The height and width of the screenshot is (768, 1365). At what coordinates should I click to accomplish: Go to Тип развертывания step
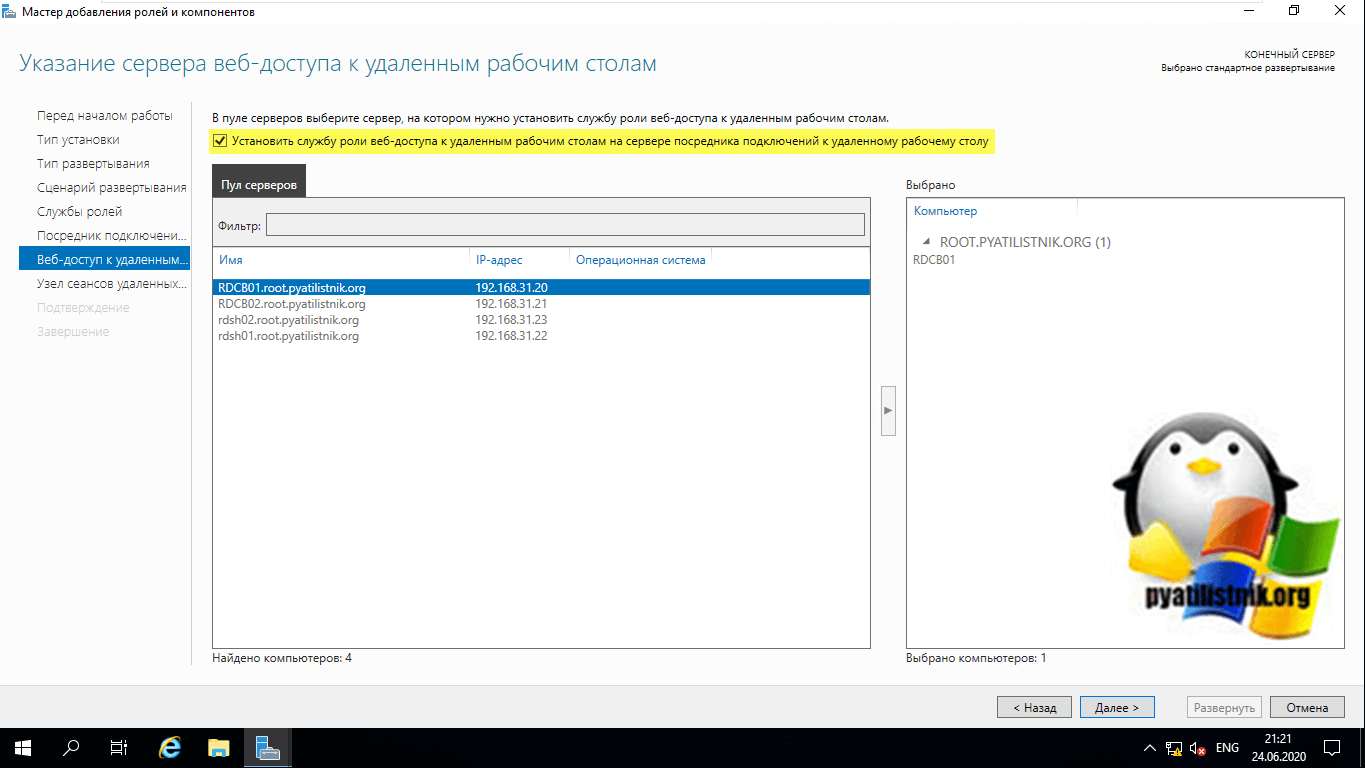click(93, 164)
